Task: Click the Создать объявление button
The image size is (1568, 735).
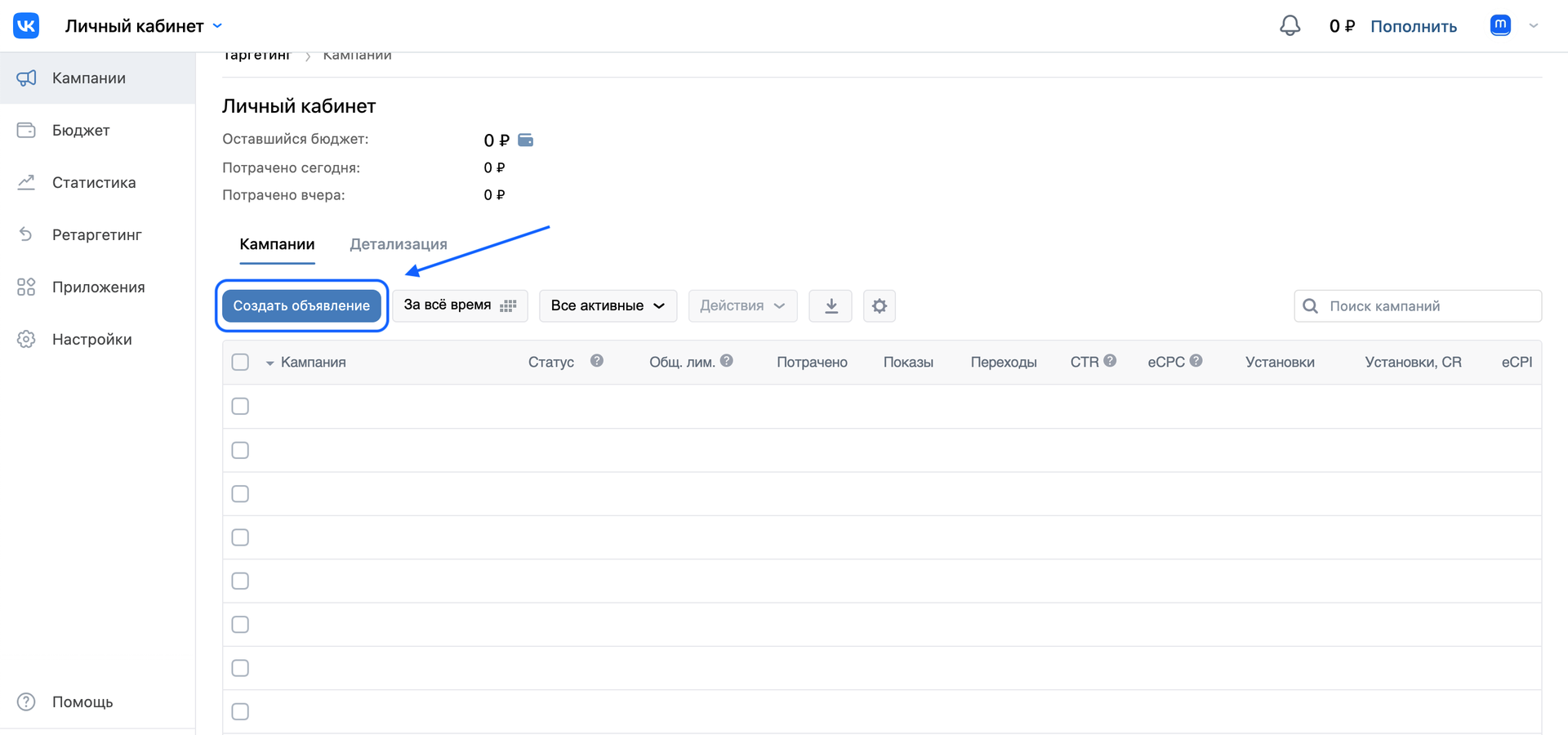Action: click(x=301, y=306)
